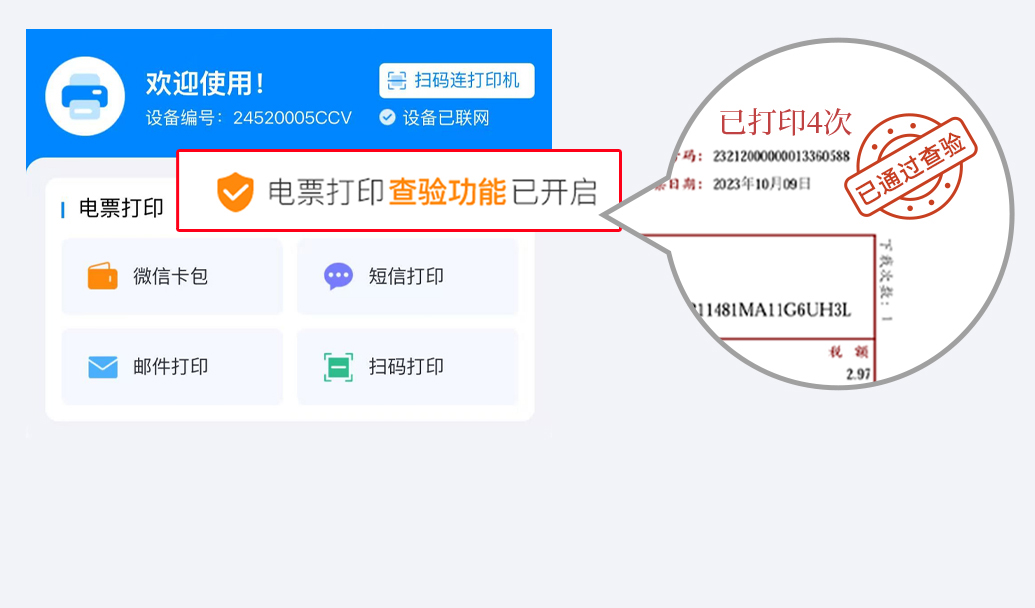Click the green scan frame icon
The width and height of the screenshot is (1035, 608).
[339, 367]
